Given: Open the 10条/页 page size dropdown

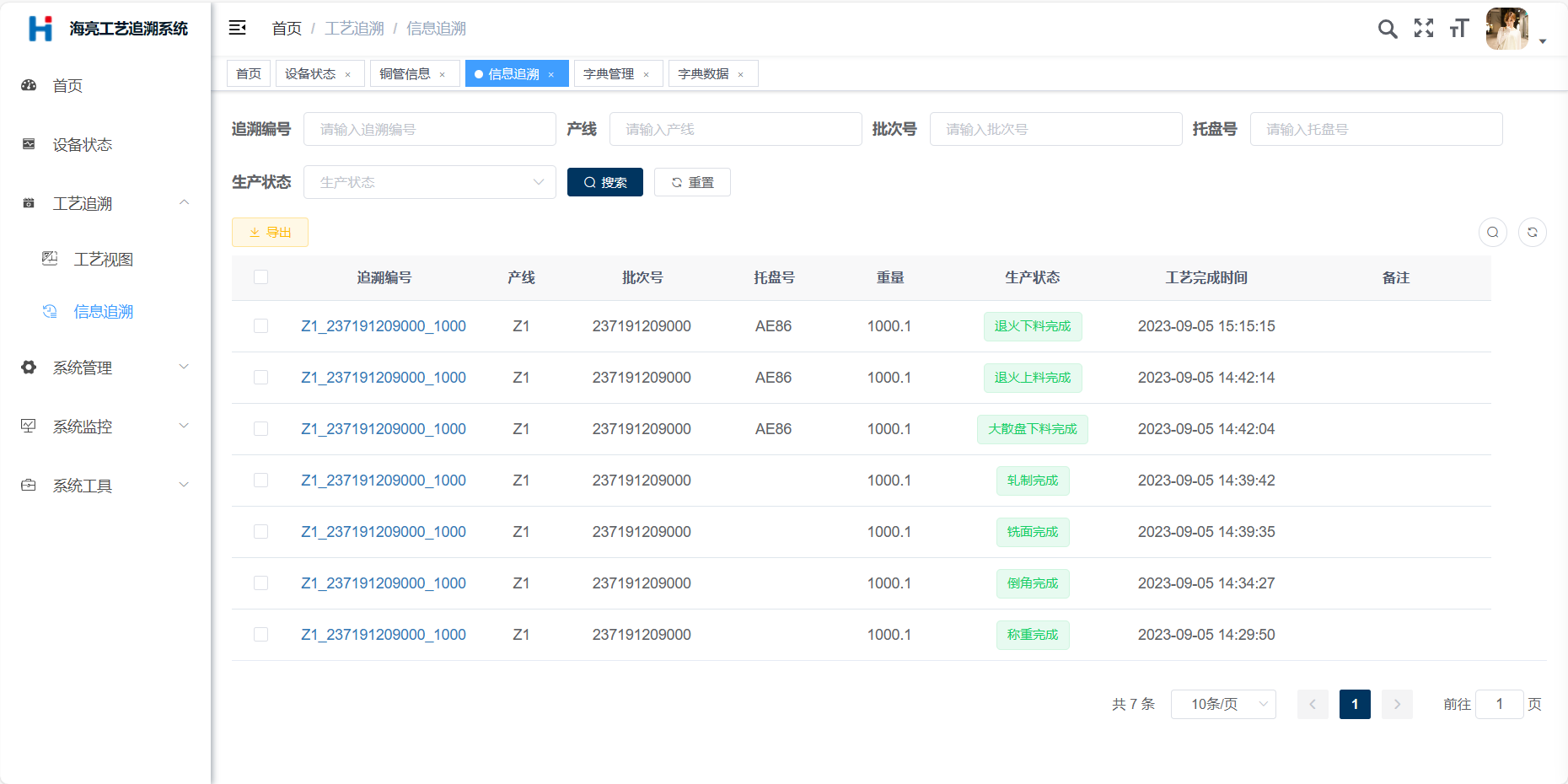Looking at the screenshot, I should click(1223, 704).
